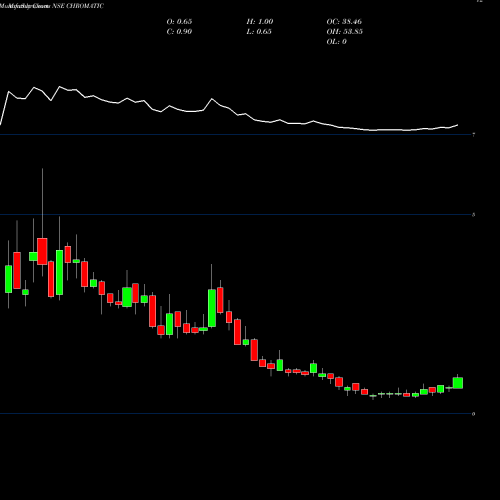Click the high value "H: 1.00"
The width and height of the screenshot is (500, 500).
pos(260,22)
